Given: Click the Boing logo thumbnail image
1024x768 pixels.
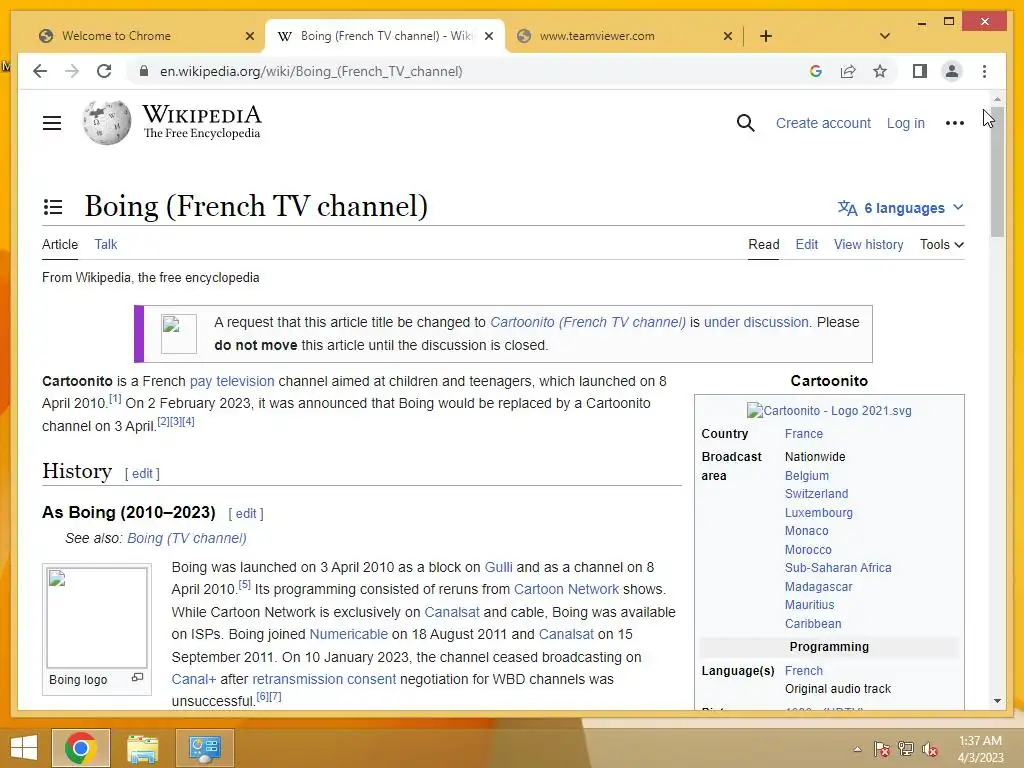Looking at the screenshot, I should [97, 617].
